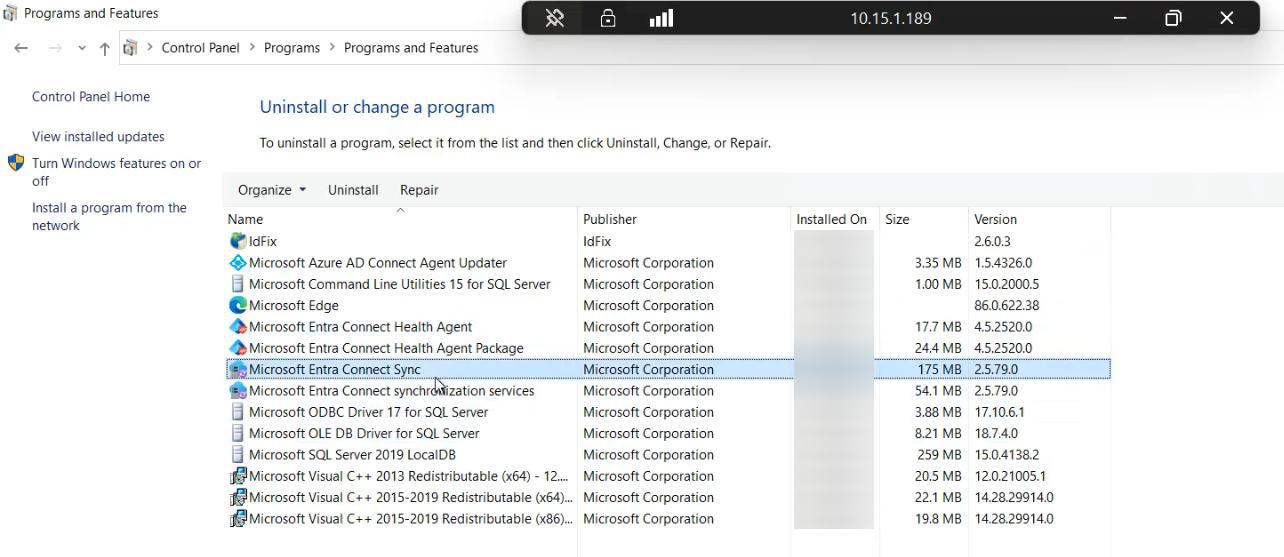Click the Microsoft Entra Connect Sync icon

pyautogui.click(x=238, y=369)
